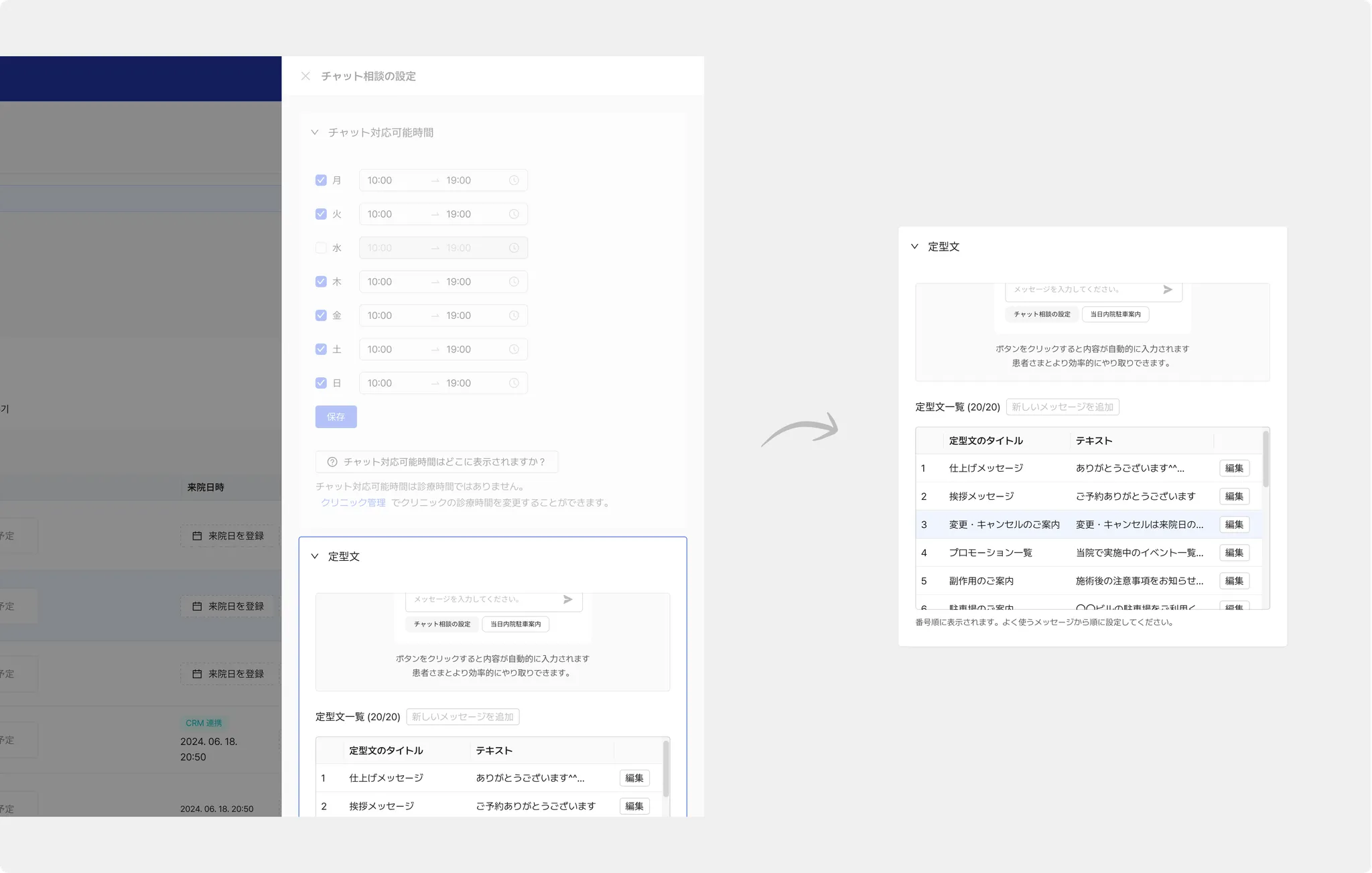
Task: Click the 来院日時 column header in the background page
Action: (x=206, y=488)
